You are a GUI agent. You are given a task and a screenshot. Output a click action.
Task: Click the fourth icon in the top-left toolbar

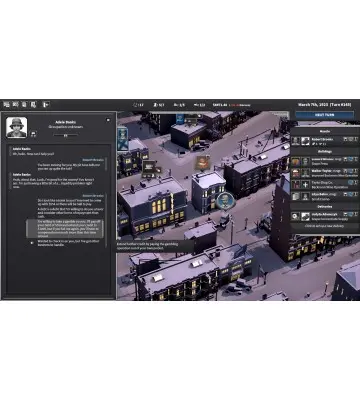point(33,105)
